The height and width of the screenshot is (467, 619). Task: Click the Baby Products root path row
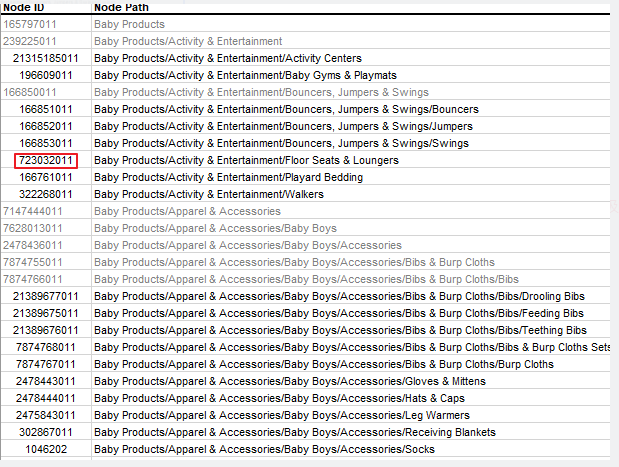tap(129, 24)
